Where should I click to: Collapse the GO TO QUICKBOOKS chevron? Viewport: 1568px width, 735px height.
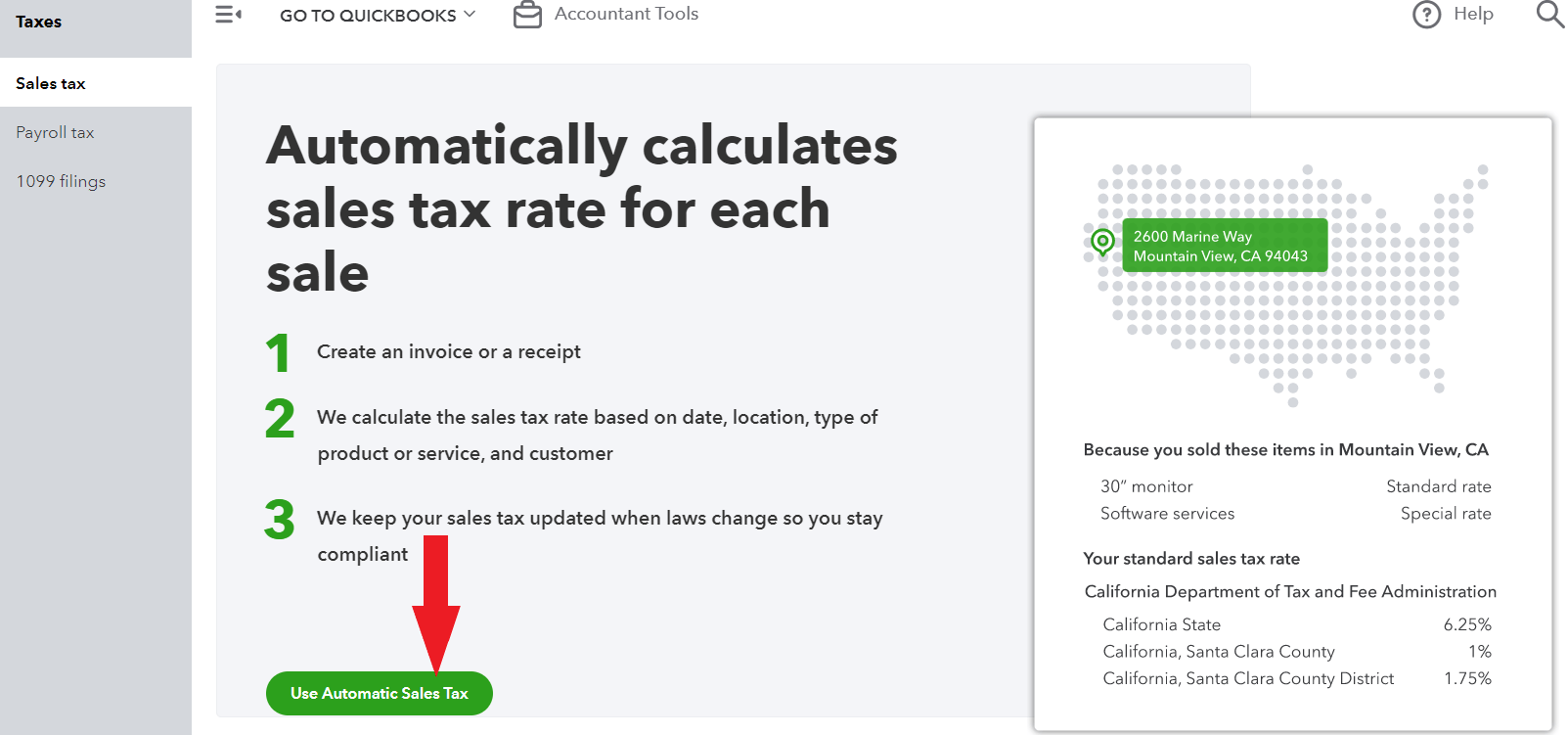coord(468,15)
